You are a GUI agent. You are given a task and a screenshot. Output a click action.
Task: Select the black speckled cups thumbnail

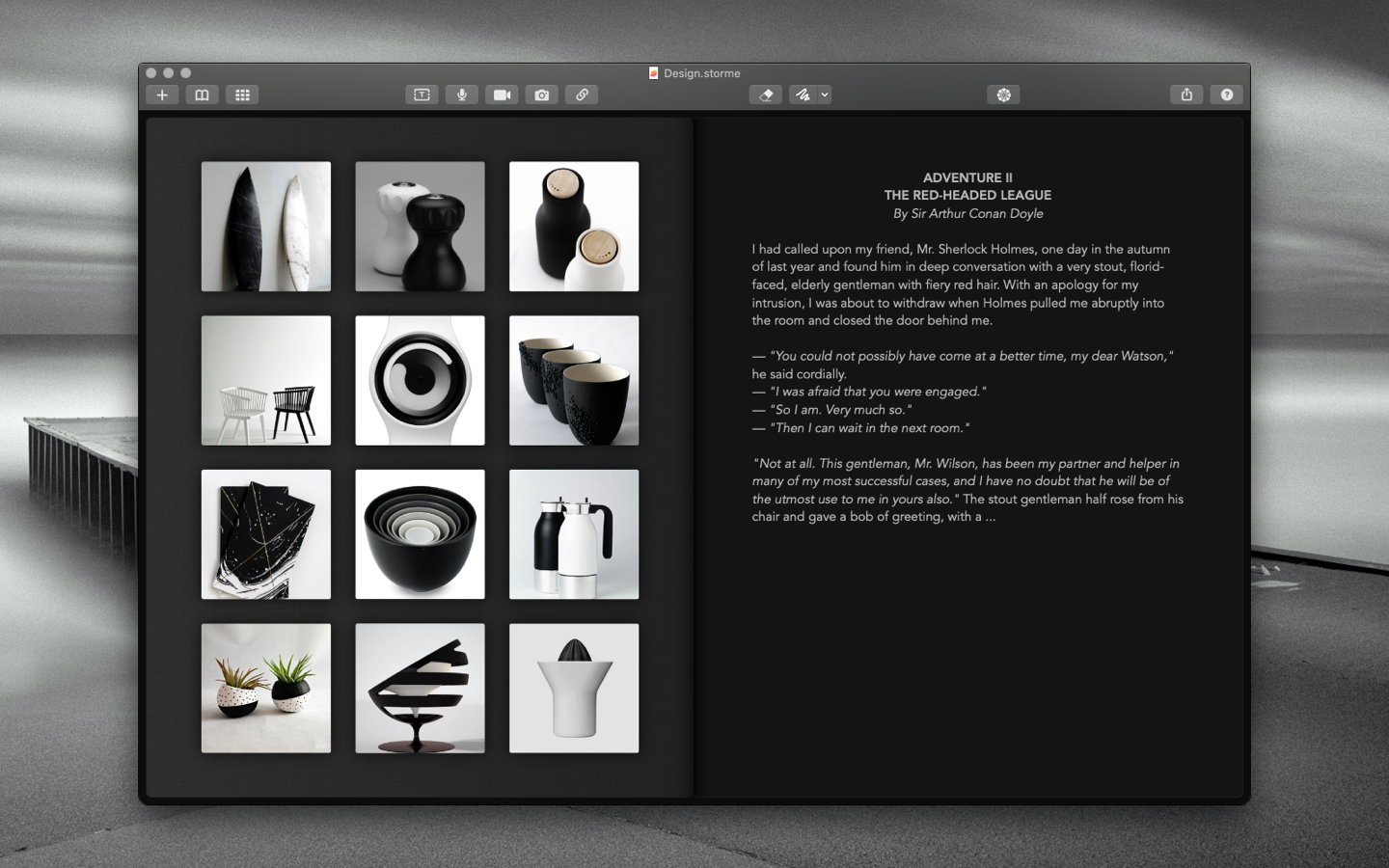tap(574, 380)
